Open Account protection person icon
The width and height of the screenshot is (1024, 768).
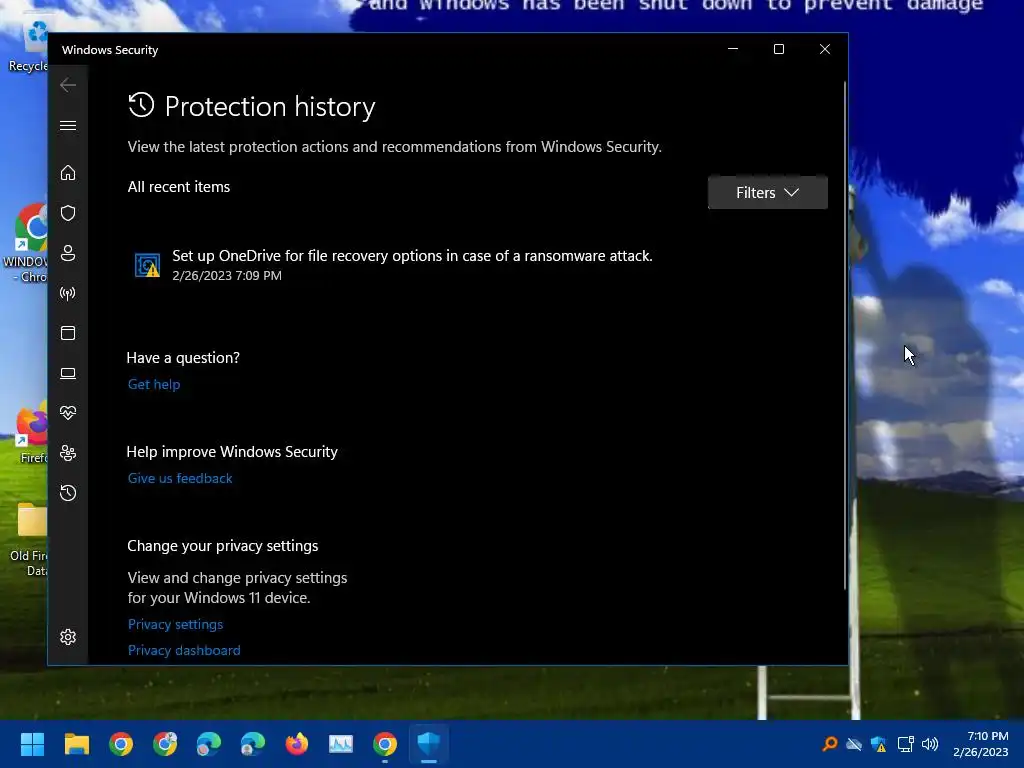pyautogui.click(x=68, y=253)
